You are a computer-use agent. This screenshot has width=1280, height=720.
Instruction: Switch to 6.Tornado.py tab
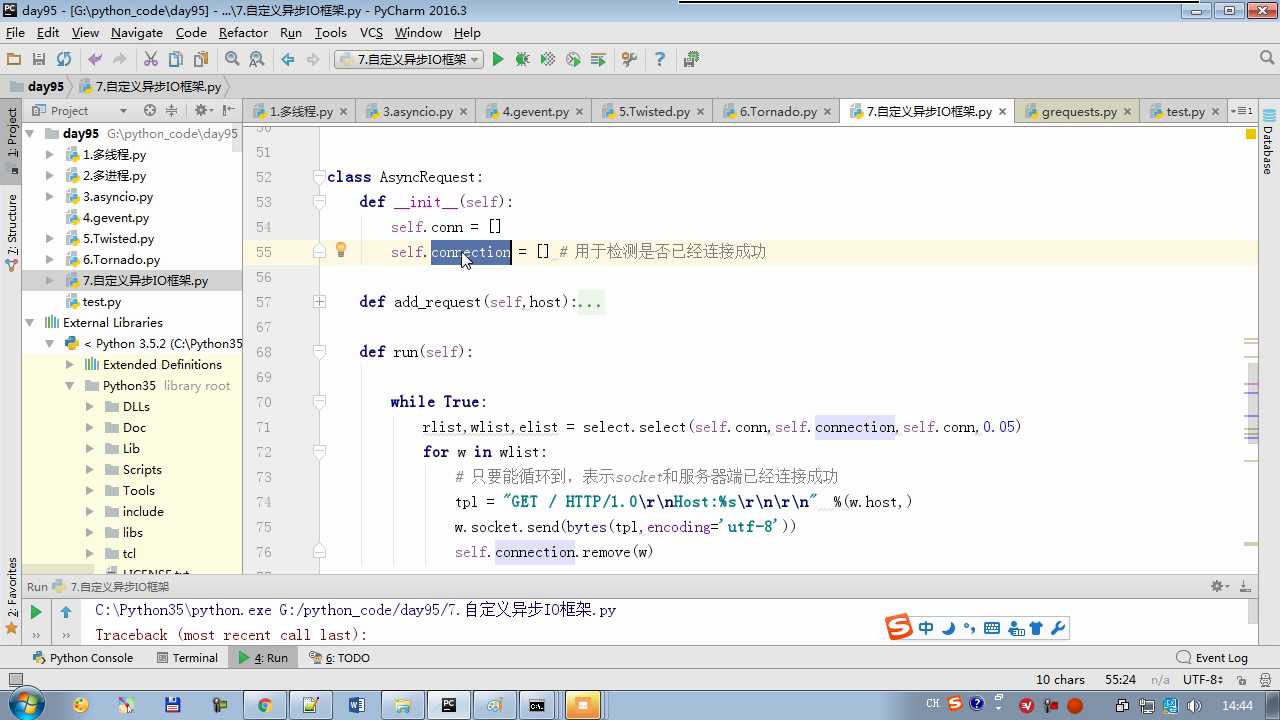[x=777, y=111]
